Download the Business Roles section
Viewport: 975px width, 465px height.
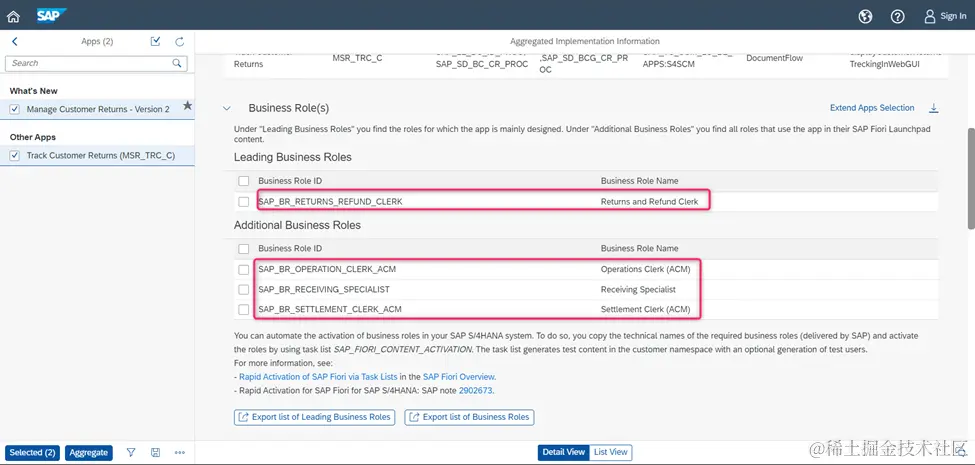tap(934, 108)
